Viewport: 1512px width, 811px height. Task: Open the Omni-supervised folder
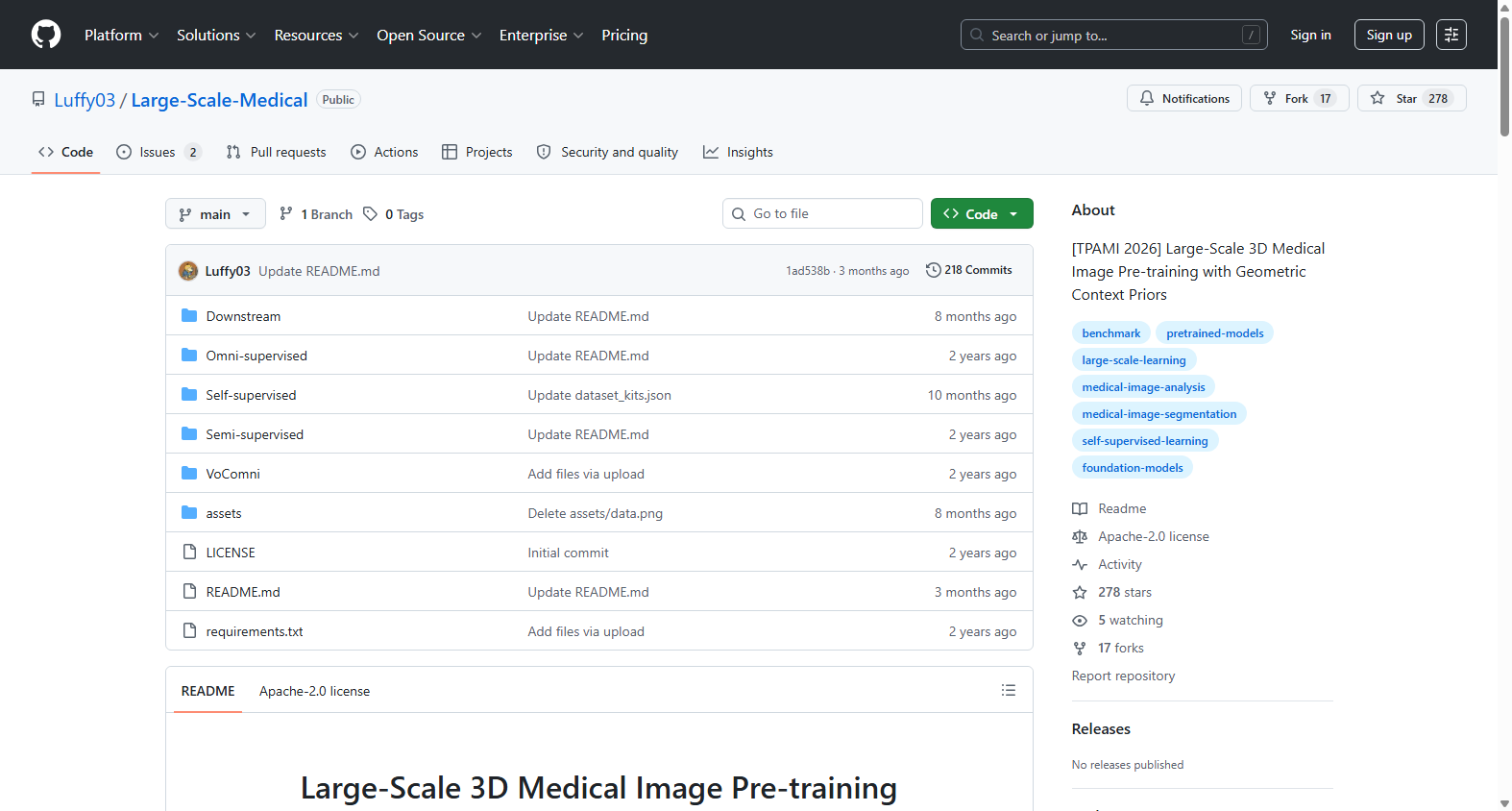[x=256, y=356]
